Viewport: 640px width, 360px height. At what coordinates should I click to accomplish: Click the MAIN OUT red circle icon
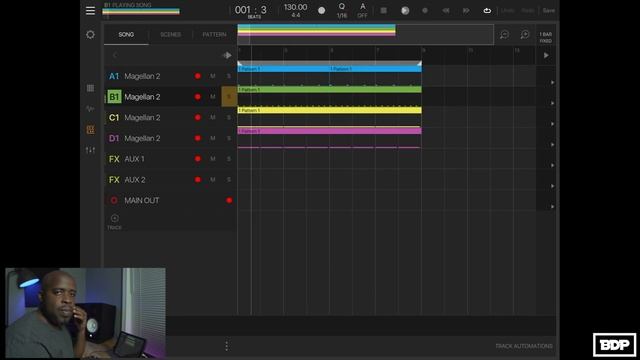click(x=114, y=200)
